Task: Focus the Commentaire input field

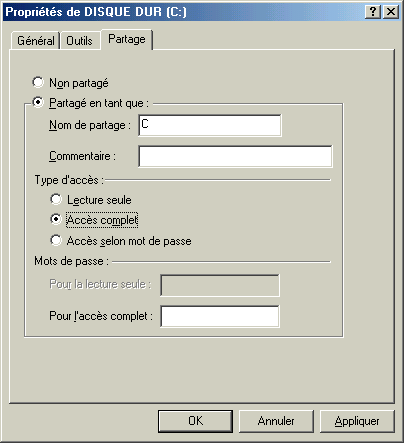Action: [x=235, y=156]
